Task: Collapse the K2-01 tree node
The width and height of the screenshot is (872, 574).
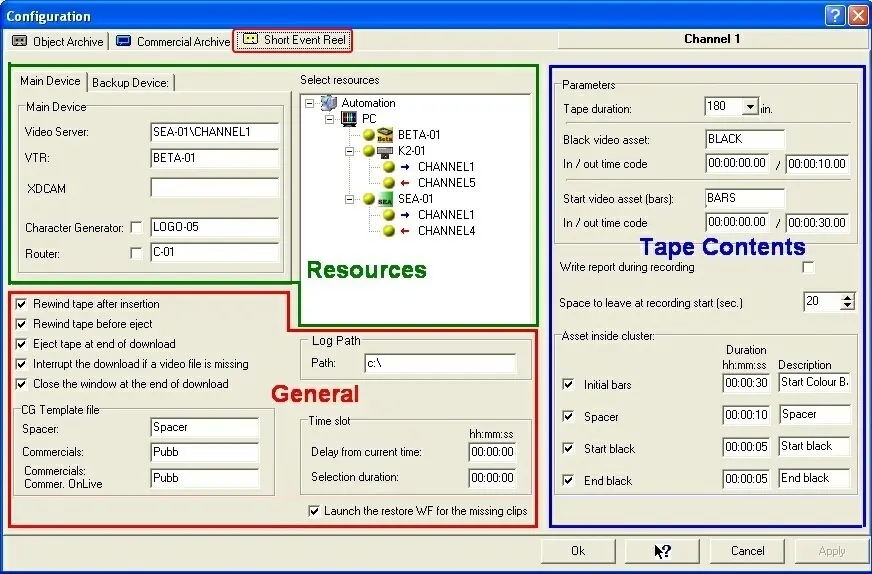Action: click(350, 151)
